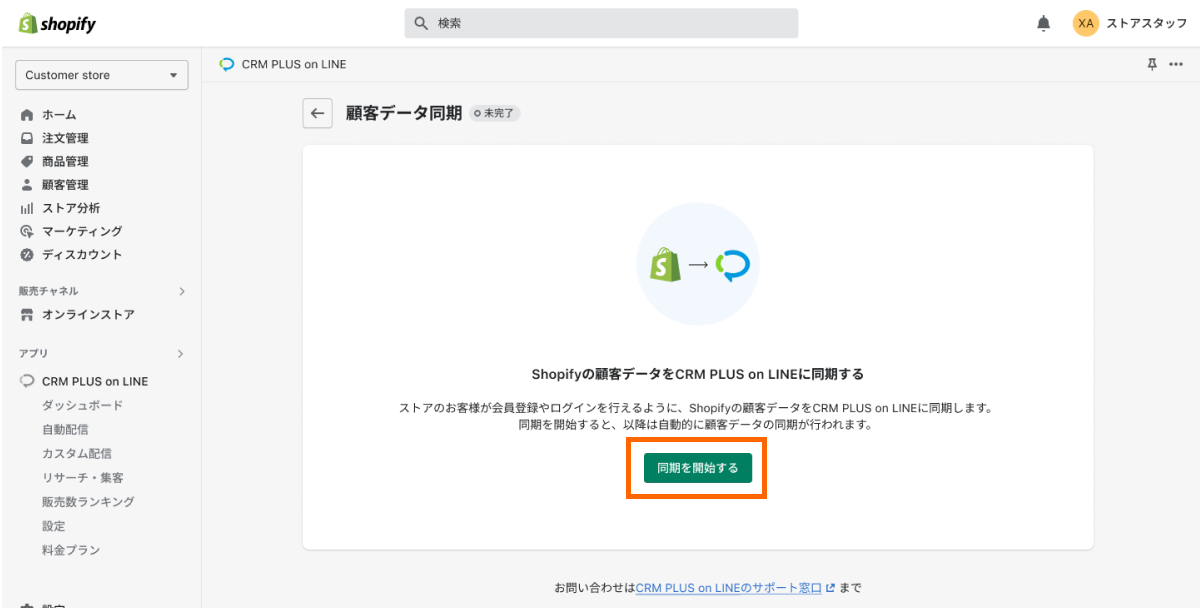Click the 商品管理 tag icon
This screenshot has width=1200, height=608.
click(27, 161)
